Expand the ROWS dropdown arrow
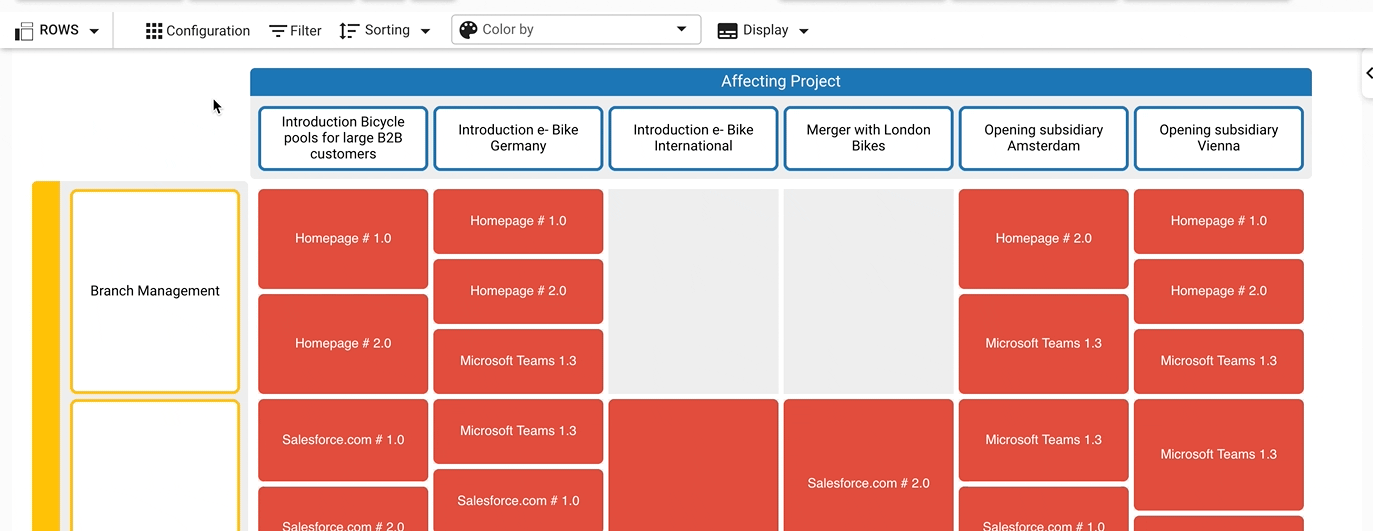Image resolution: width=1373 pixels, height=531 pixels. [94, 31]
